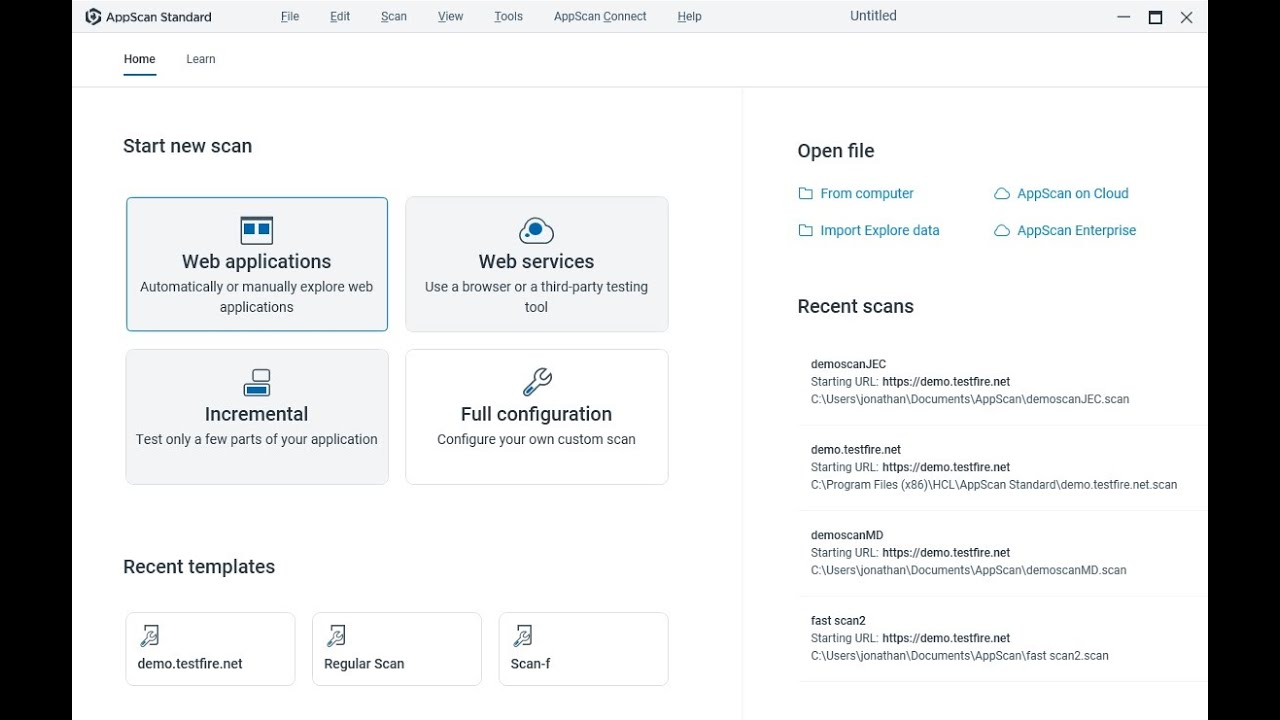This screenshot has height=720, width=1280.
Task: Click the cloud icon beside AppScan Enterprise
Action: pos(1002,231)
